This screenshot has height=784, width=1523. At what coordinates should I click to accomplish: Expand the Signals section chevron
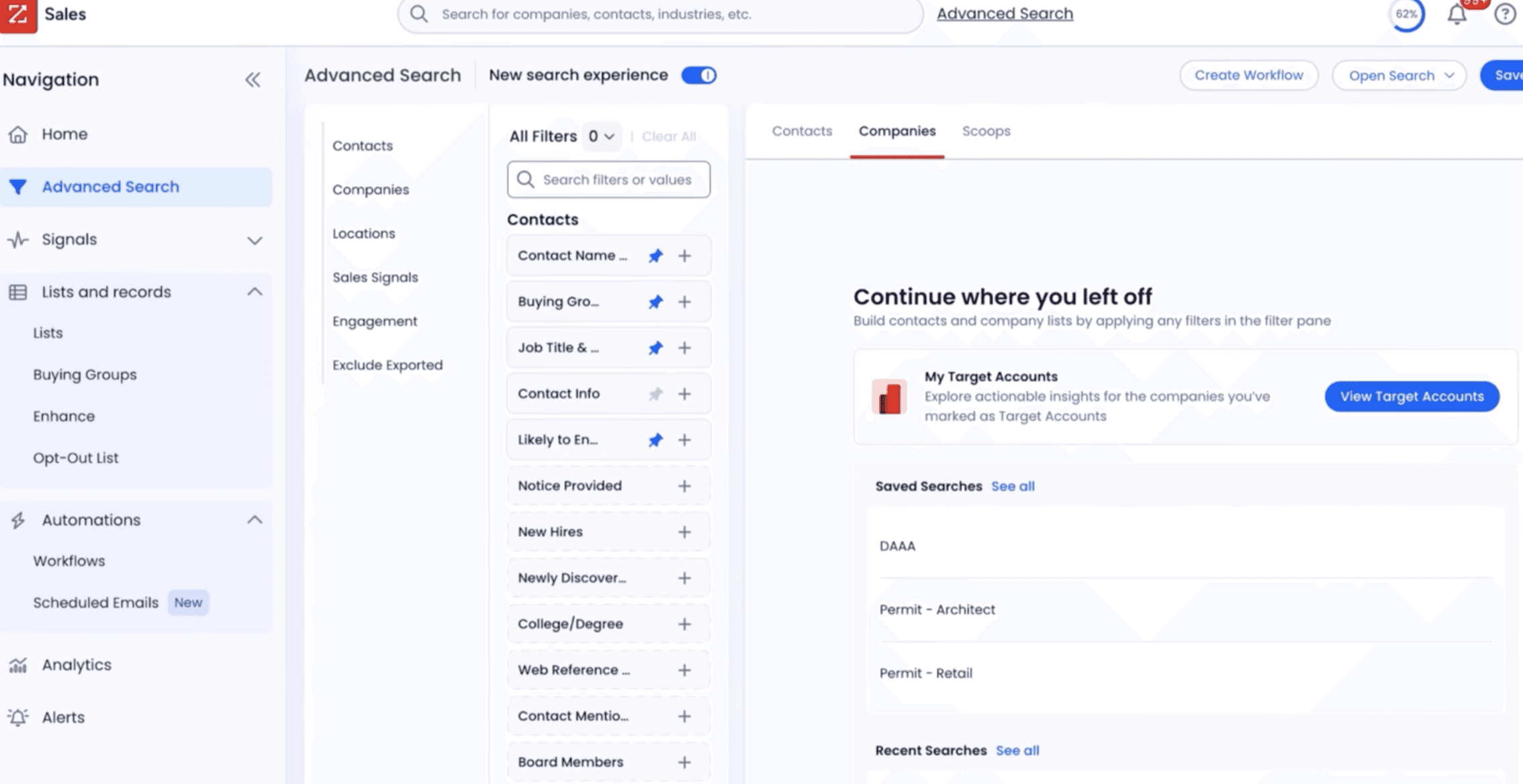click(x=255, y=240)
